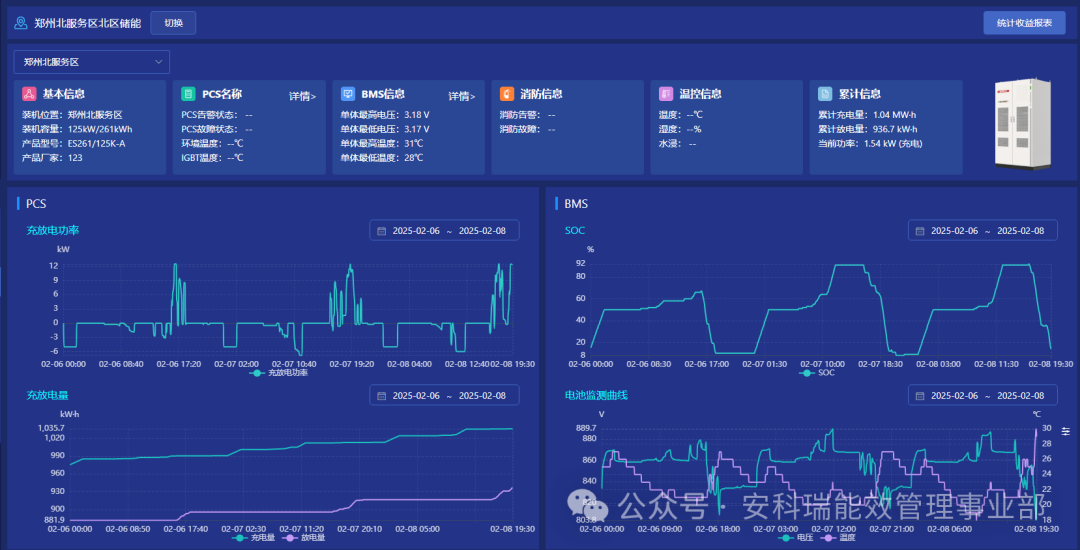Viewport: 1080px width, 550px height.
Task: Click PCS告警状态 row
Action: click(217, 115)
